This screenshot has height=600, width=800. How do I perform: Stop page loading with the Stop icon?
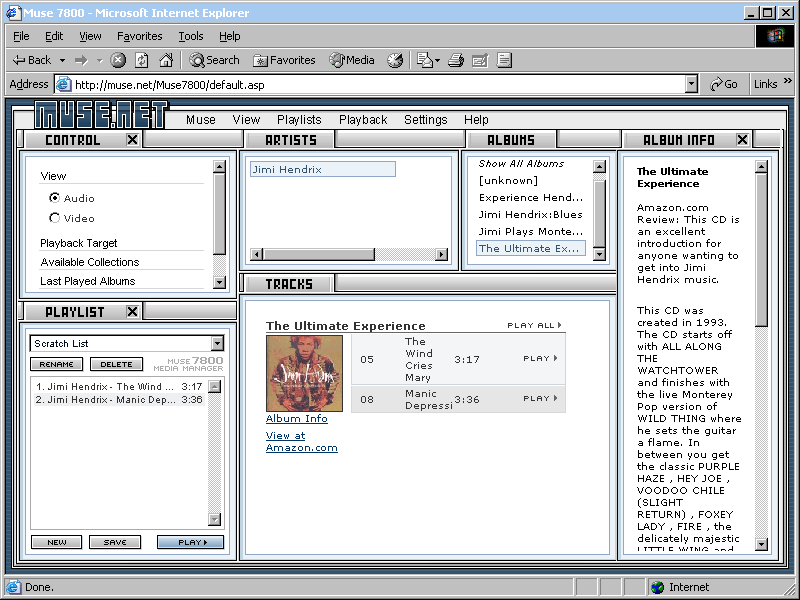point(118,60)
